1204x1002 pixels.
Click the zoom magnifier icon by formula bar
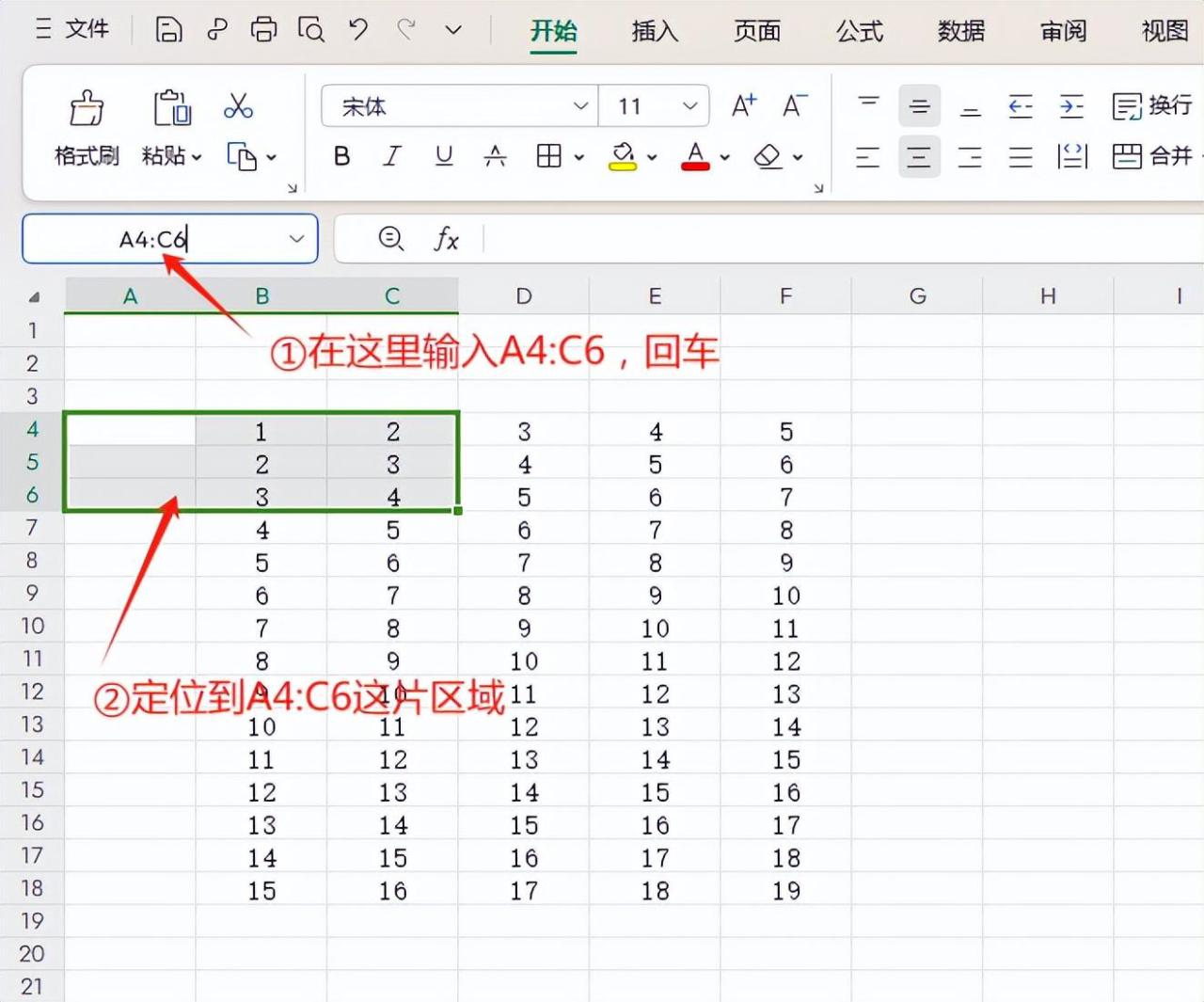coord(391,239)
